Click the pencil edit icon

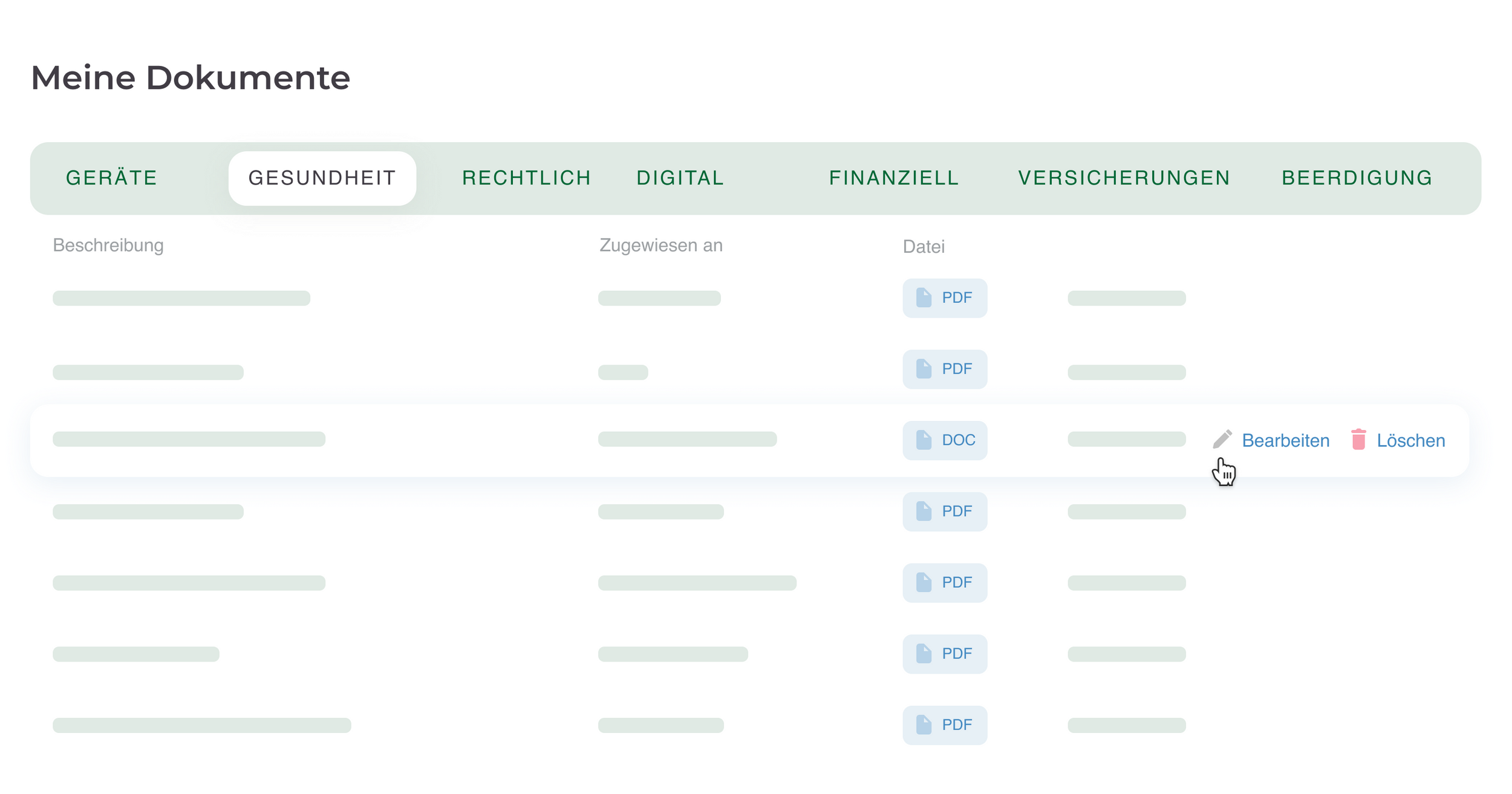pyautogui.click(x=1222, y=440)
